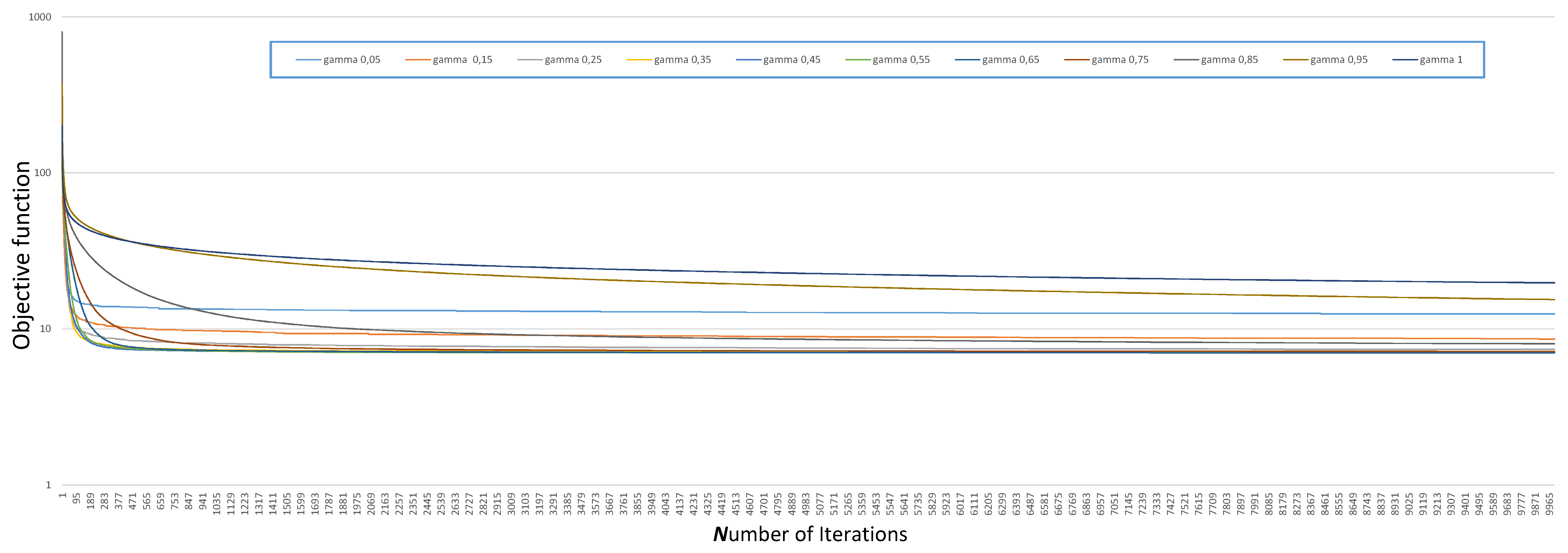
Task: Click the gamma 0,25 legend label
Action: tap(573, 60)
